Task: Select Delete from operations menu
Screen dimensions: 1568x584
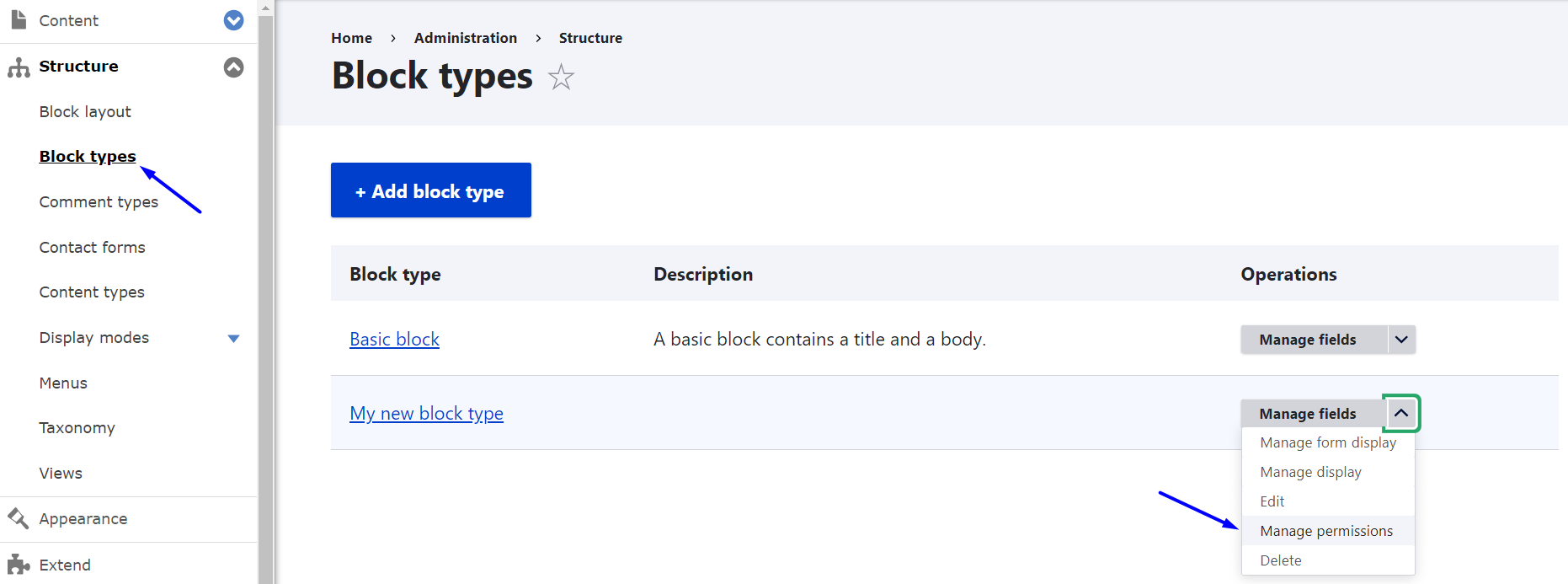Action: pos(1280,560)
